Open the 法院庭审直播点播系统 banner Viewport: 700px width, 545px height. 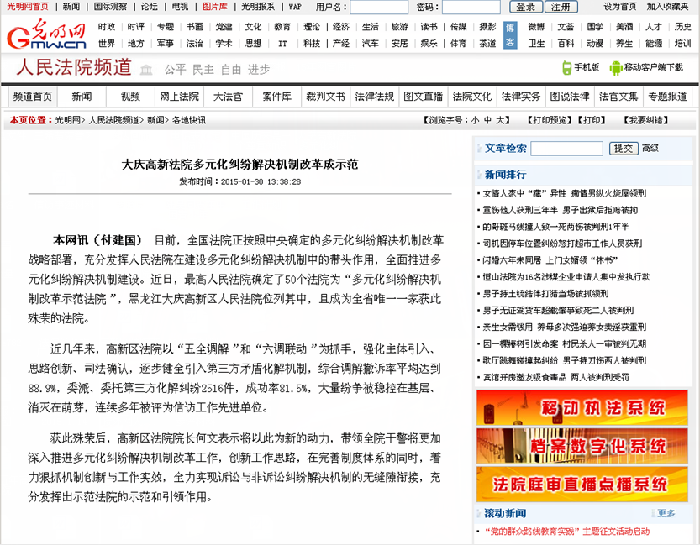pyautogui.click(x=582, y=484)
